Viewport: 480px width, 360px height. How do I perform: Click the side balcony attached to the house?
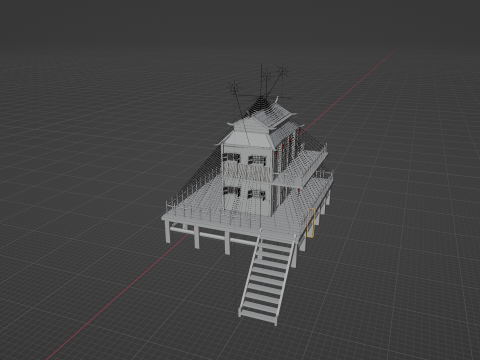tap(300, 167)
